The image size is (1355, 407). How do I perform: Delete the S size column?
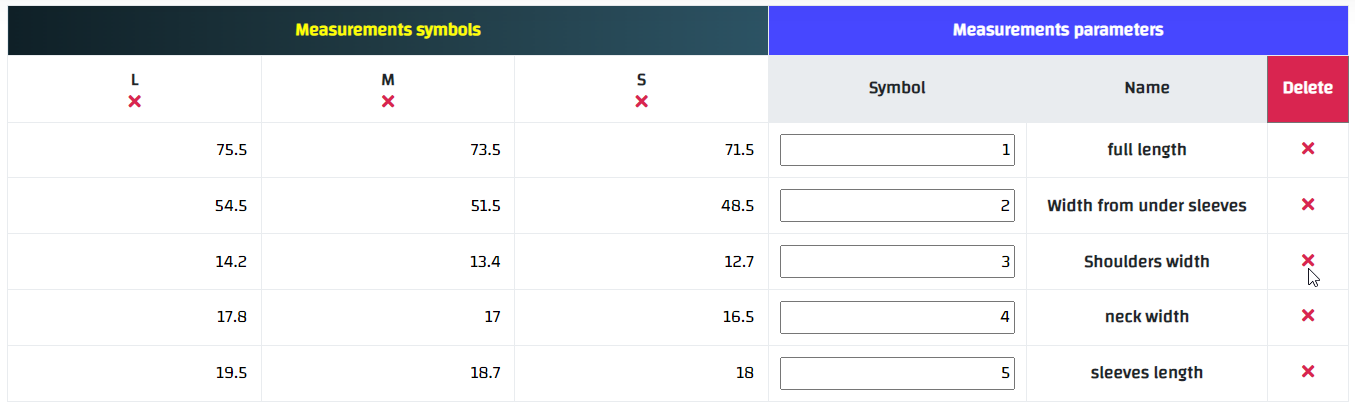pos(641,102)
